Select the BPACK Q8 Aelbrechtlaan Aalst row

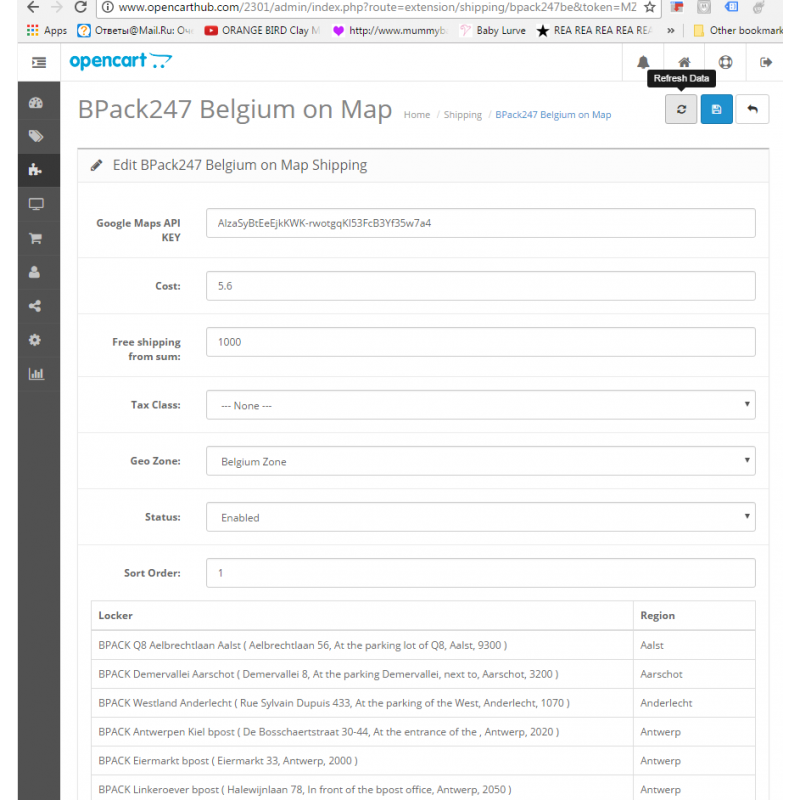coord(423,645)
